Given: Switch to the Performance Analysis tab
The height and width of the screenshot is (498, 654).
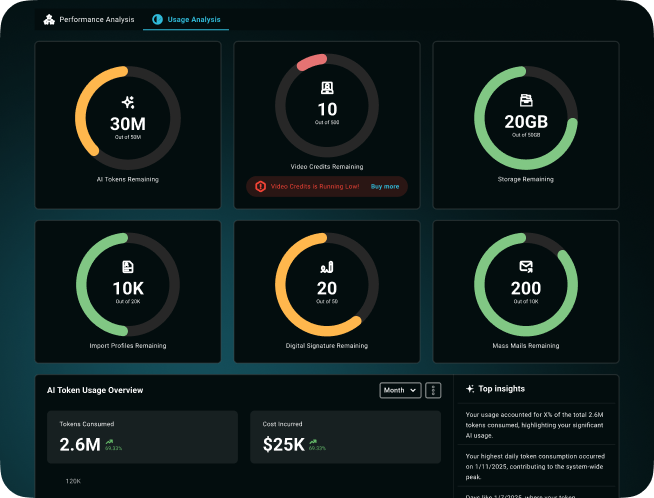Looking at the screenshot, I should pos(89,20).
